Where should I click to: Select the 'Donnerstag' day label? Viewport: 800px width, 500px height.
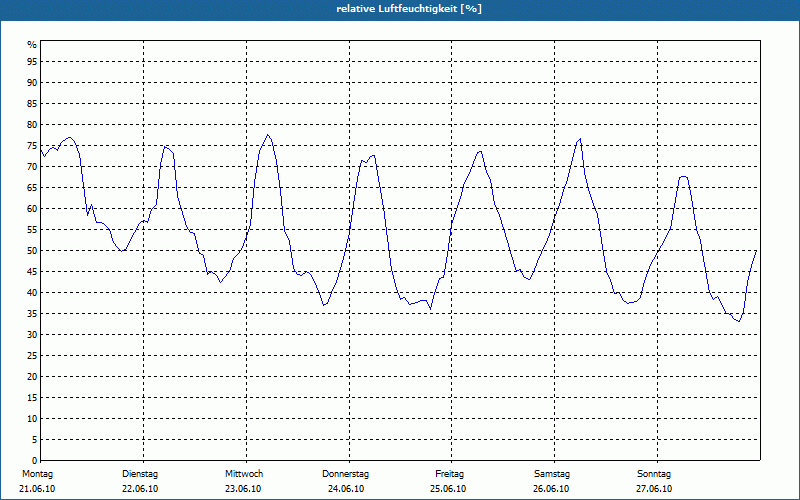345,474
